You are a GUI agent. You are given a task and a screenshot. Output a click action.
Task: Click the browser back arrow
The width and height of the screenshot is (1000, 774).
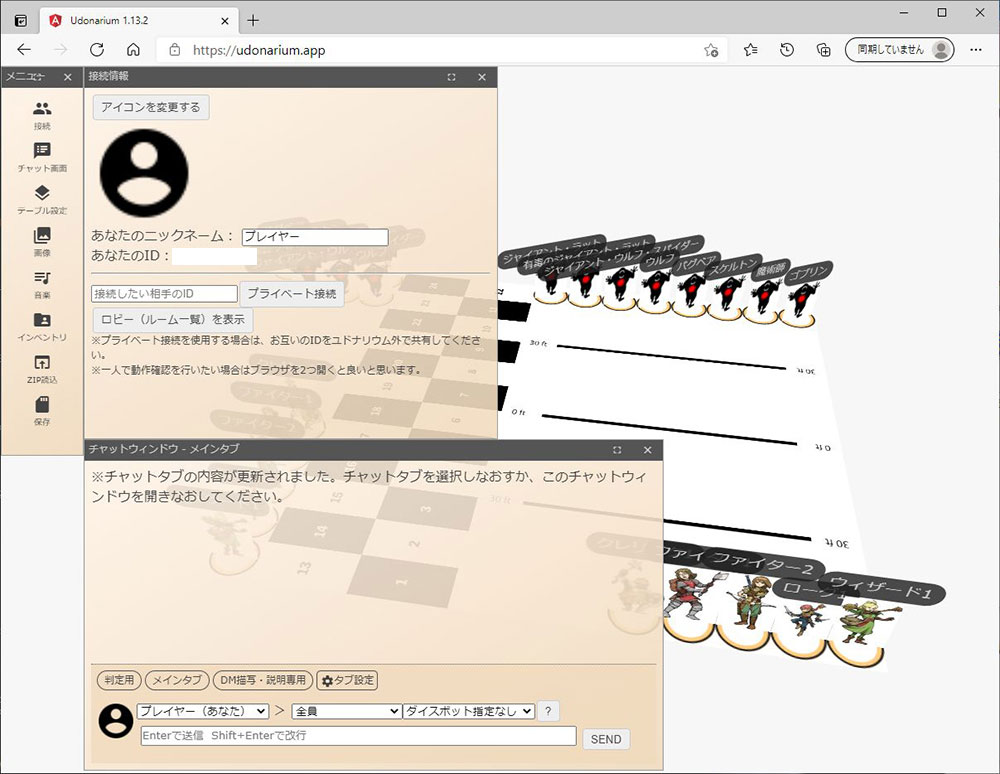coord(24,50)
